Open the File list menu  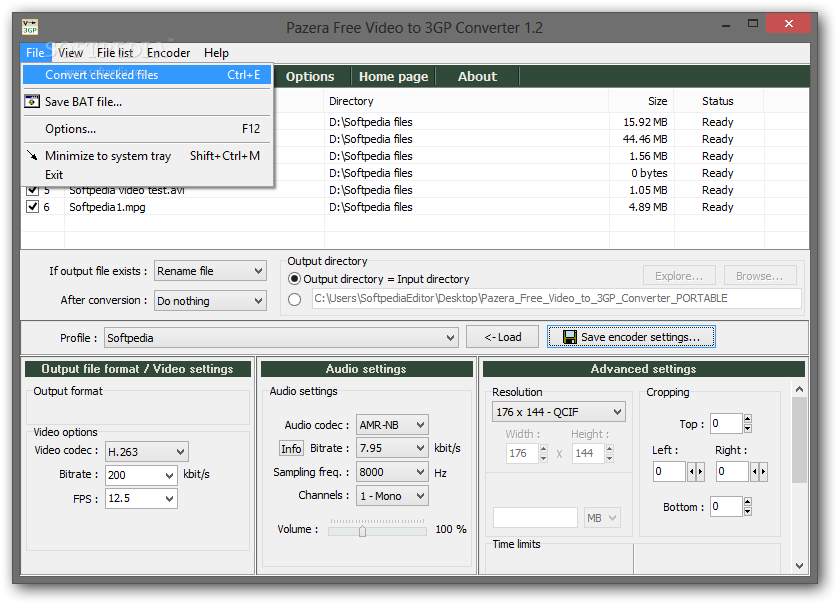pyautogui.click(x=115, y=53)
